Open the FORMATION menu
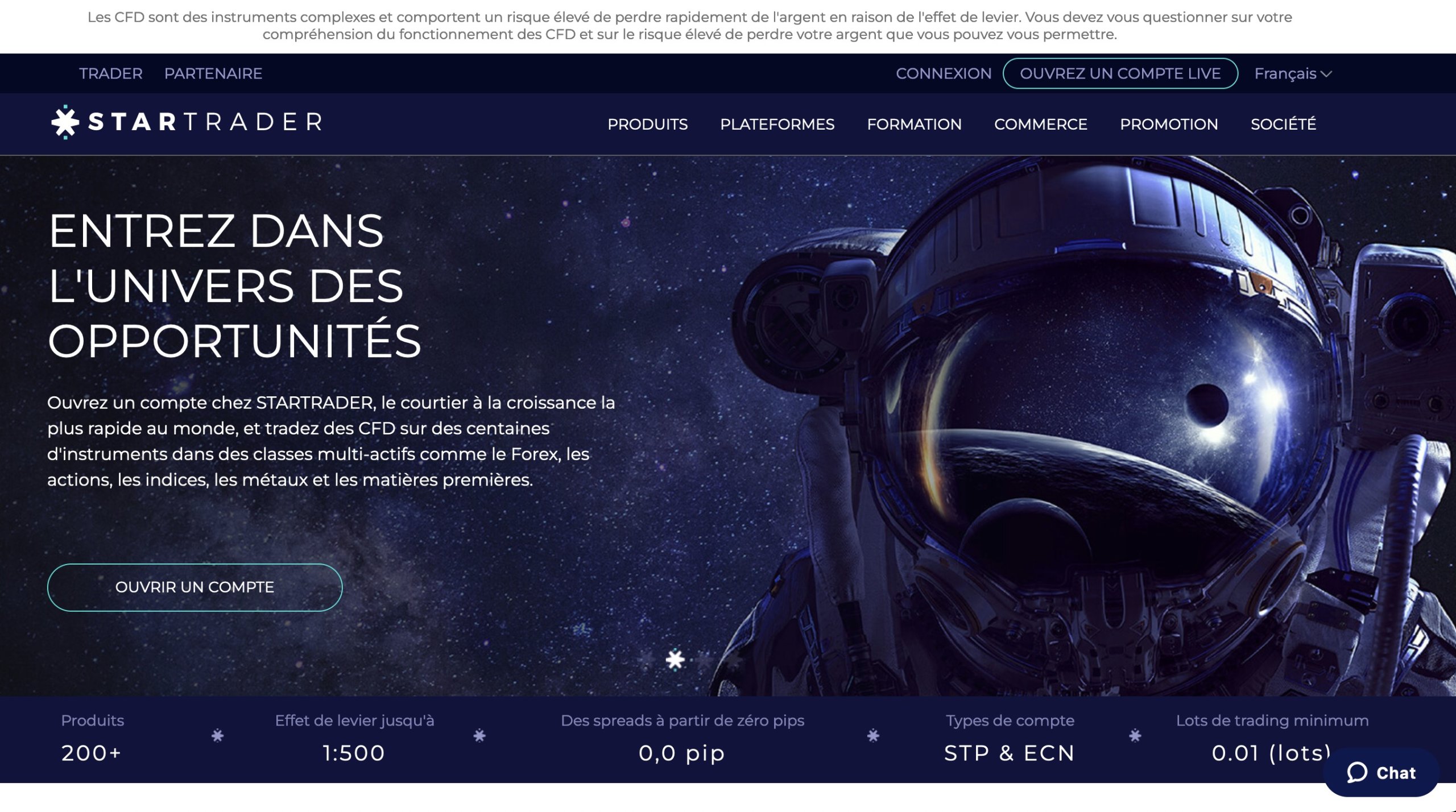Viewport: 1456px width, 812px height. (x=914, y=124)
